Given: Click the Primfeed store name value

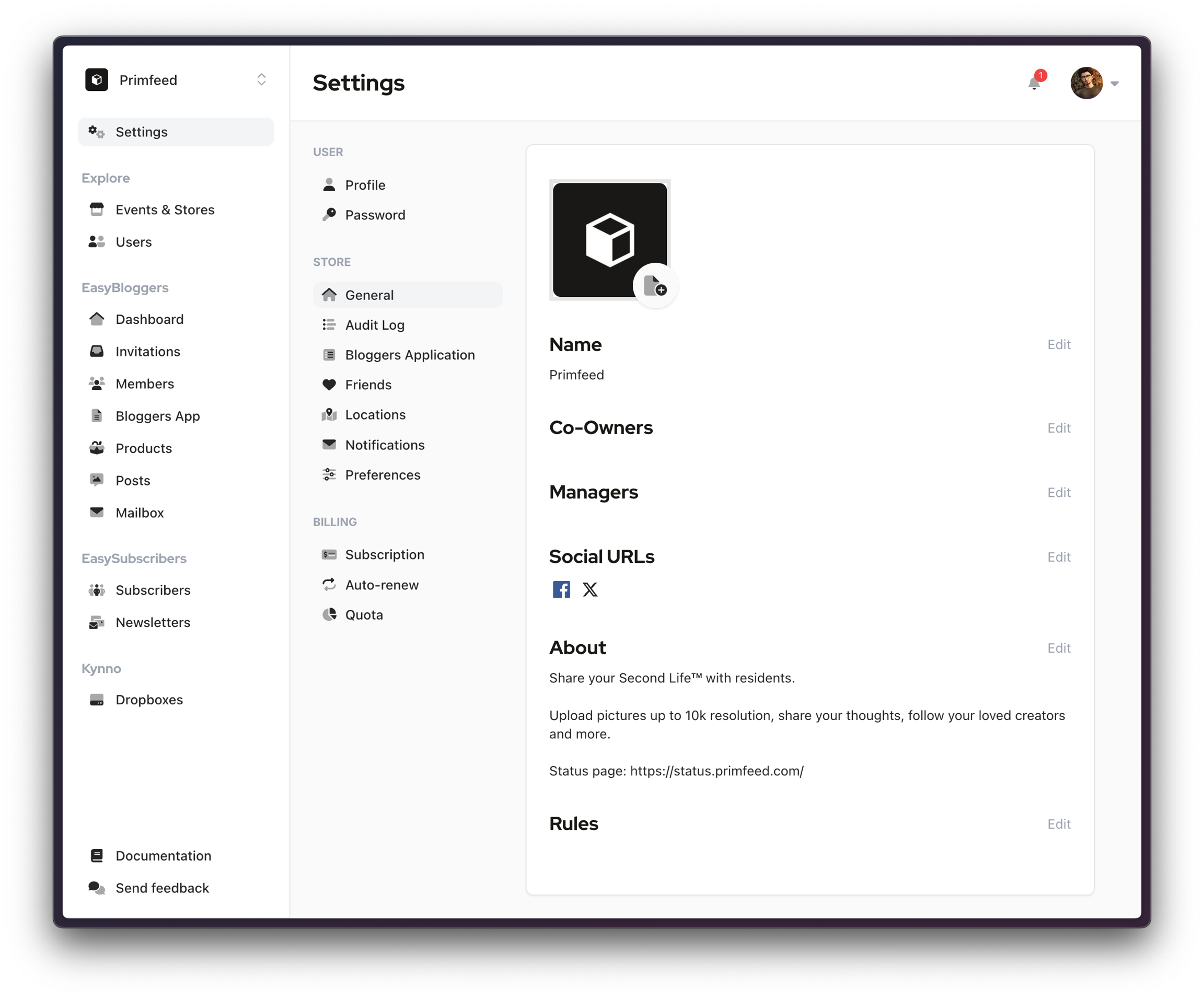Looking at the screenshot, I should (576, 375).
